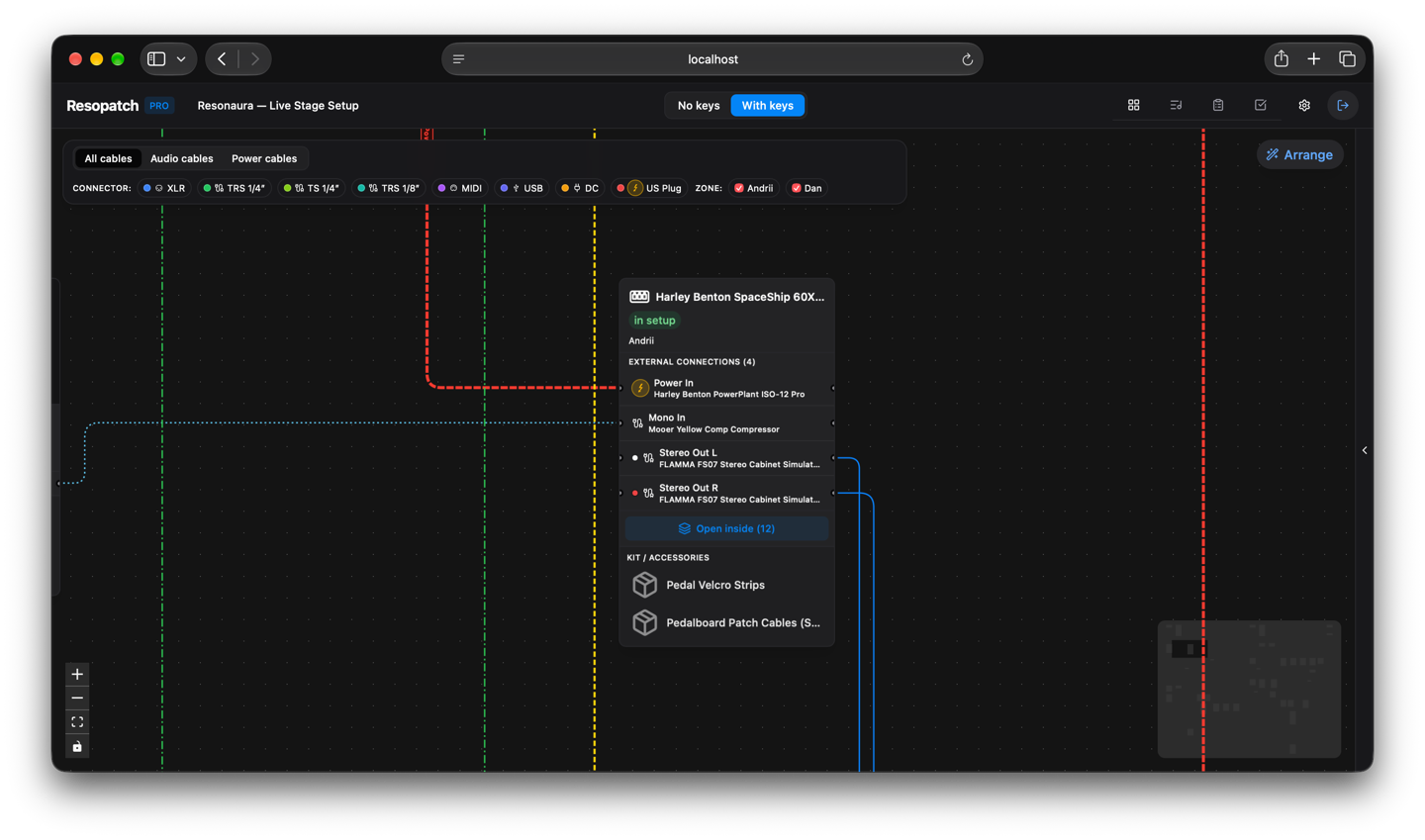Expand the right side panel chevron
Viewport: 1425px width, 840px height.
click(x=1365, y=450)
